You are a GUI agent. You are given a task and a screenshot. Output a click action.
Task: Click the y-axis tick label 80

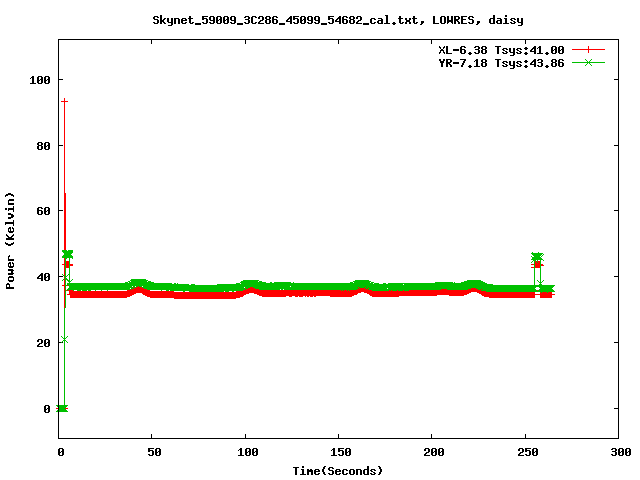coord(43,146)
